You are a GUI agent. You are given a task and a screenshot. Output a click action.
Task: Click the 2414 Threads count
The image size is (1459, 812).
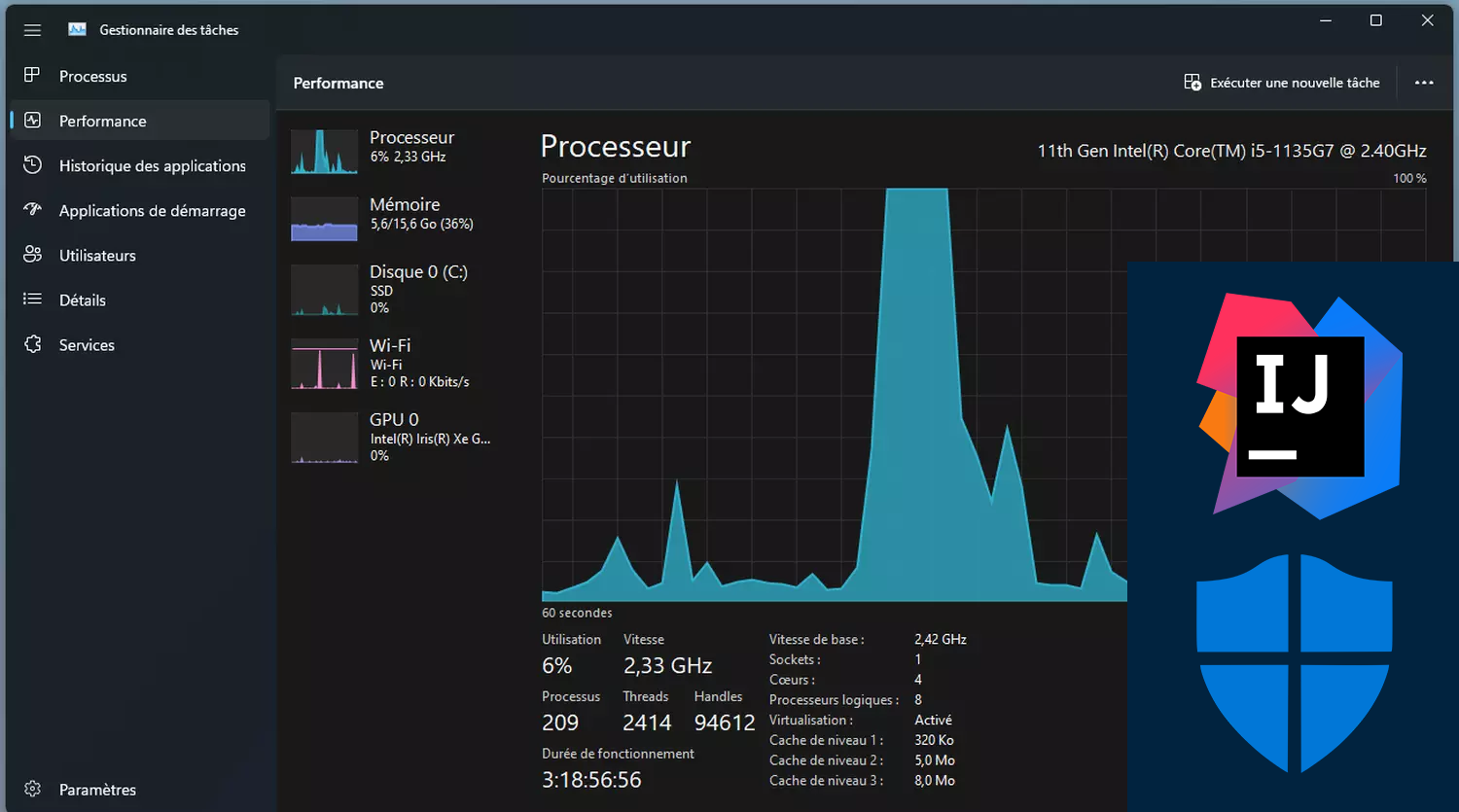[647, 723]
